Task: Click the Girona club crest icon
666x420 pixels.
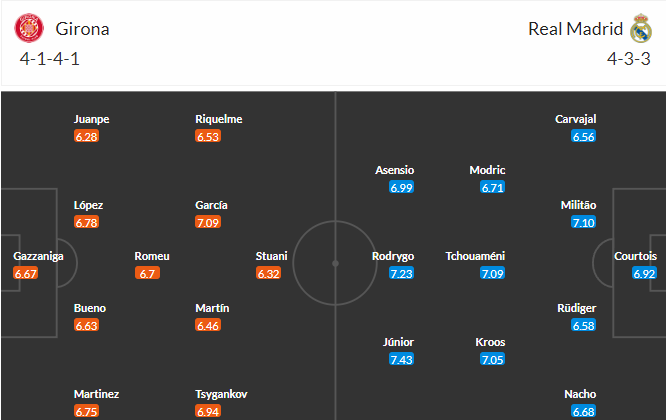Action: pyautogui.click(x=29, y=28)
